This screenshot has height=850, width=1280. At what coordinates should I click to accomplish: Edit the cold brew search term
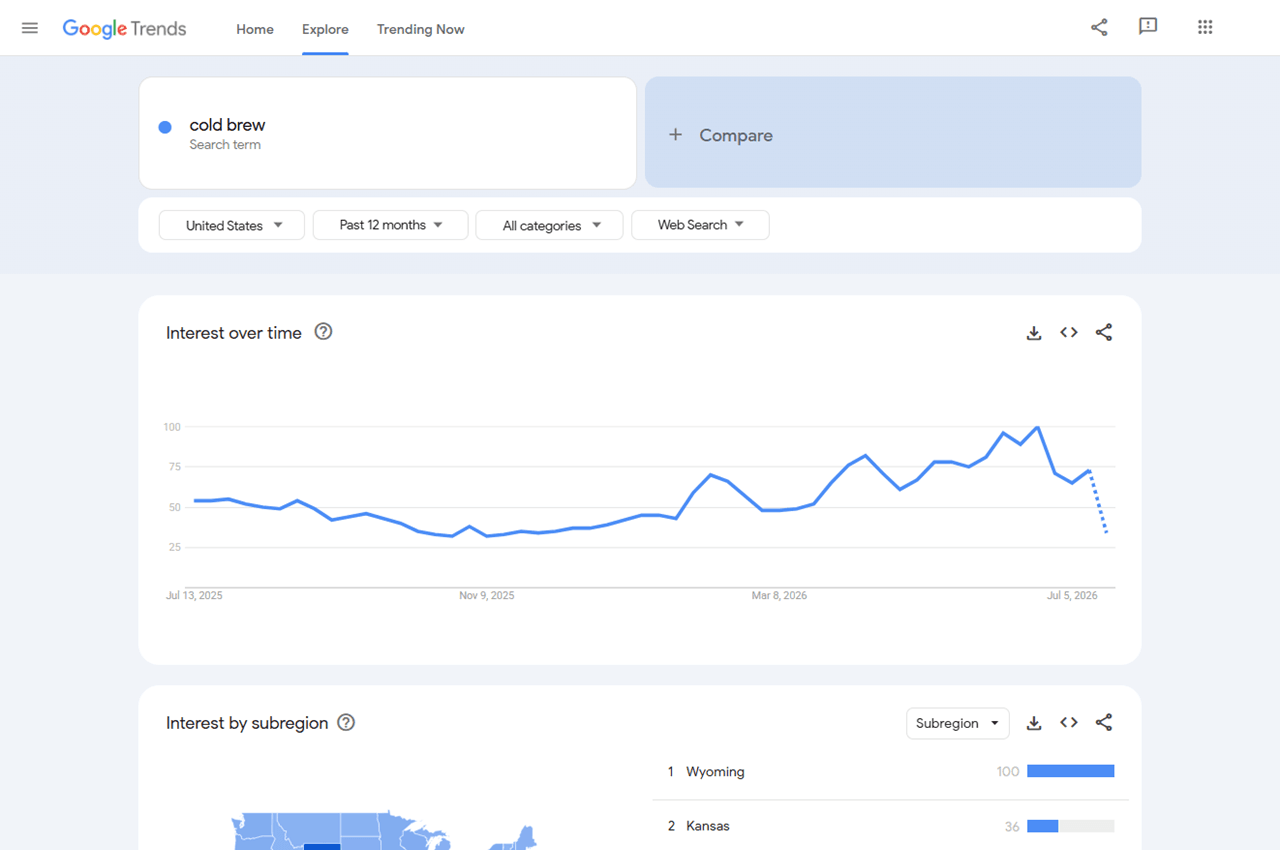coord(387,132)
